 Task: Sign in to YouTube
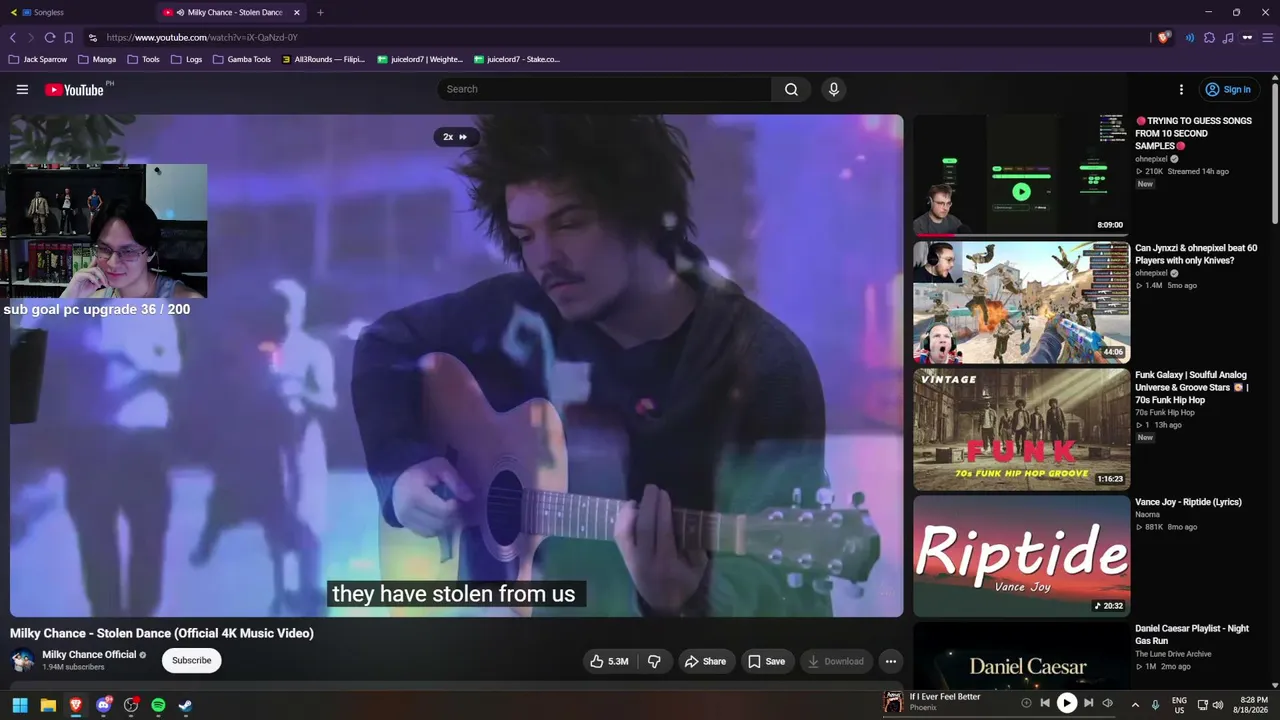click(x=1228, y=89)
